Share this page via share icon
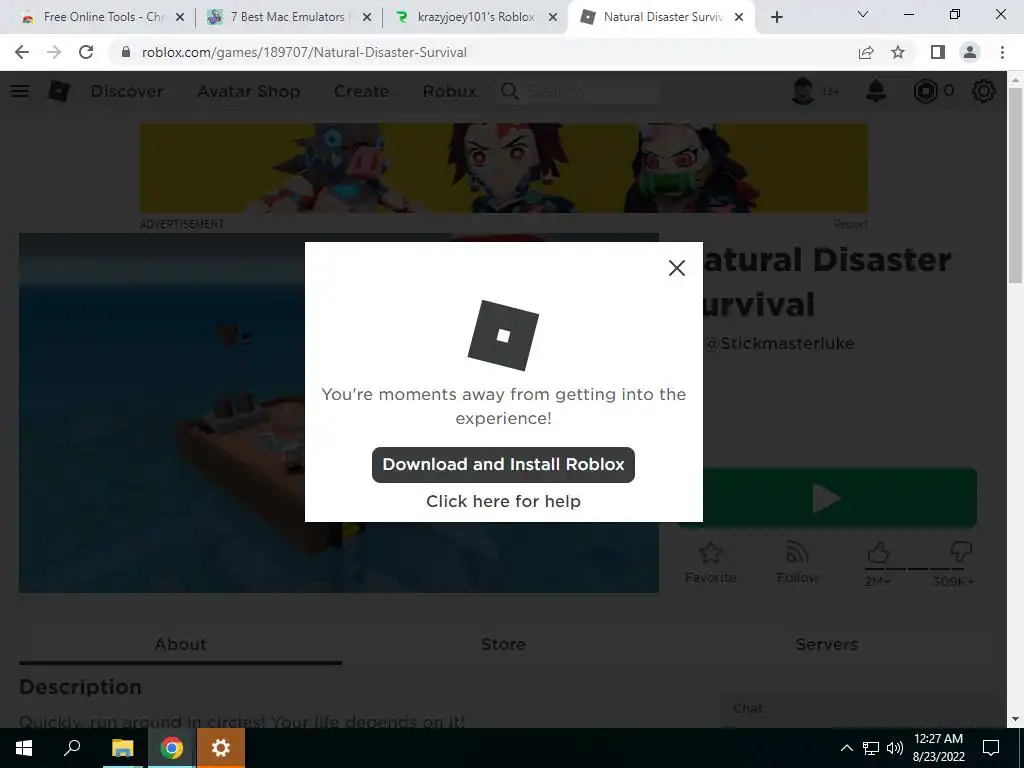Viewport: 1024px width, 768px height. 866,52
